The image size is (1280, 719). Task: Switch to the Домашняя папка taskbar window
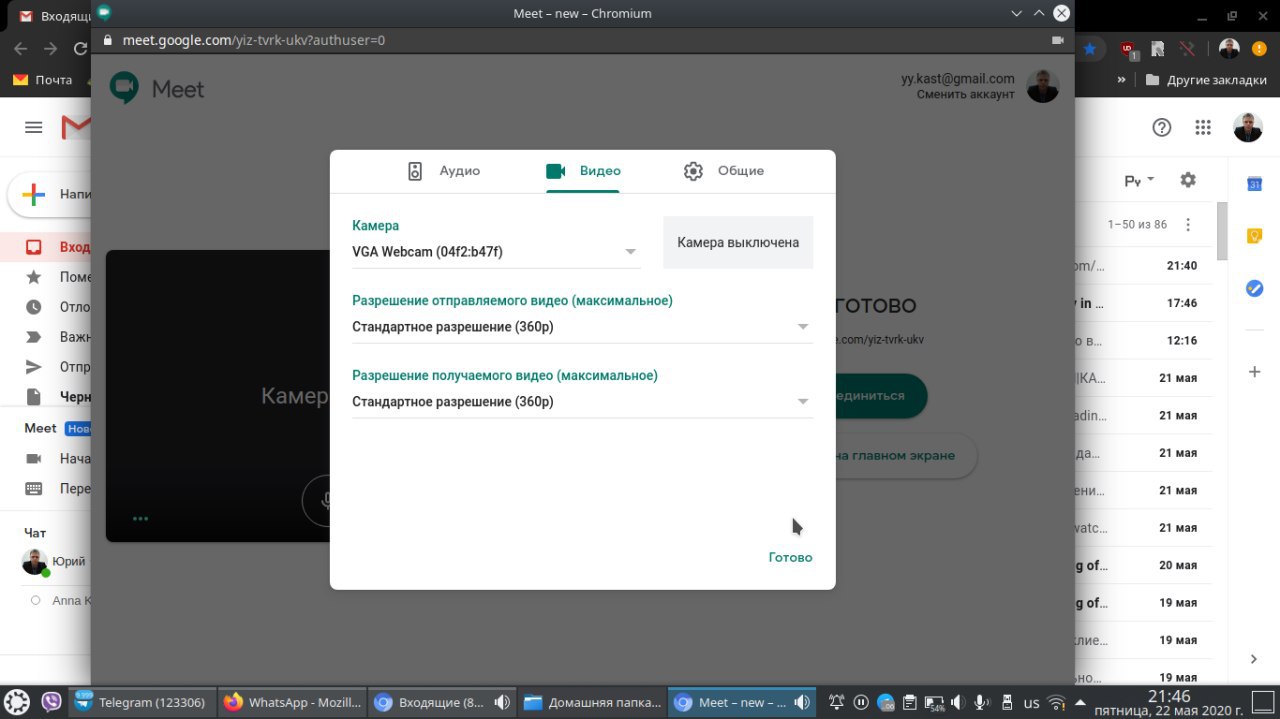tap(591, 702)
